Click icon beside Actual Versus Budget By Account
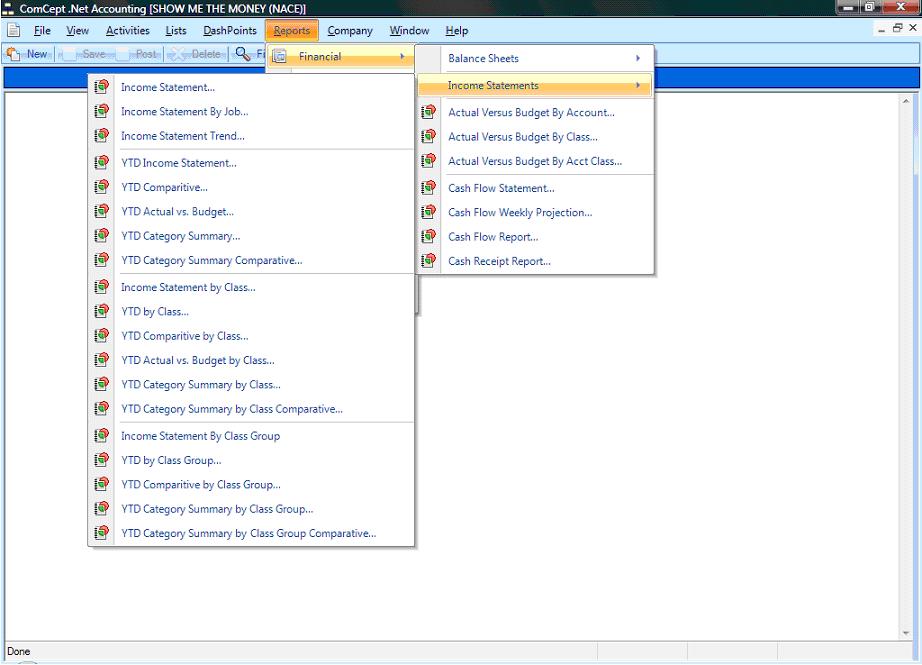This screenshot has width=922, height=665. point(428,113)
